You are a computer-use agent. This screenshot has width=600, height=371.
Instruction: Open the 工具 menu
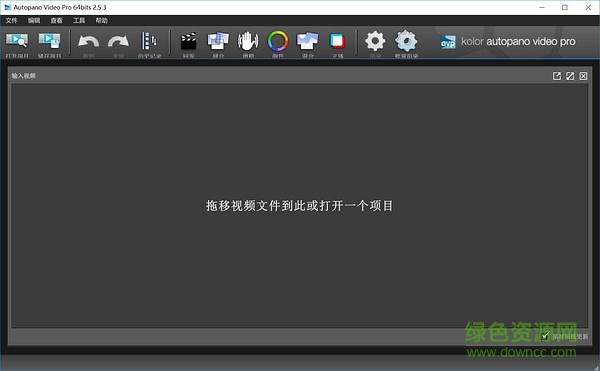click(x=79, y=20)
